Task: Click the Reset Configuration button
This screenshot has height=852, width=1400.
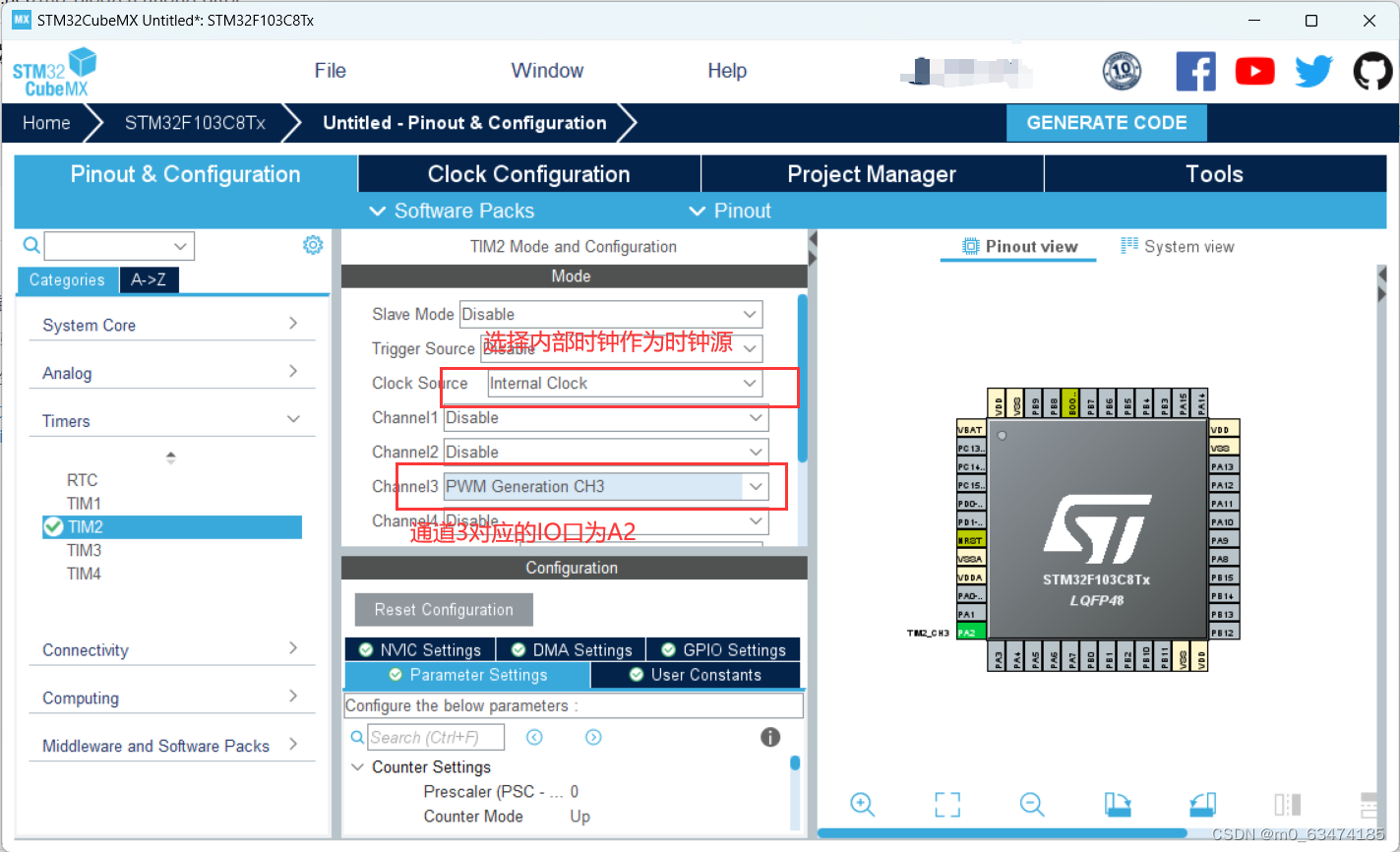Action: point(444,609)
